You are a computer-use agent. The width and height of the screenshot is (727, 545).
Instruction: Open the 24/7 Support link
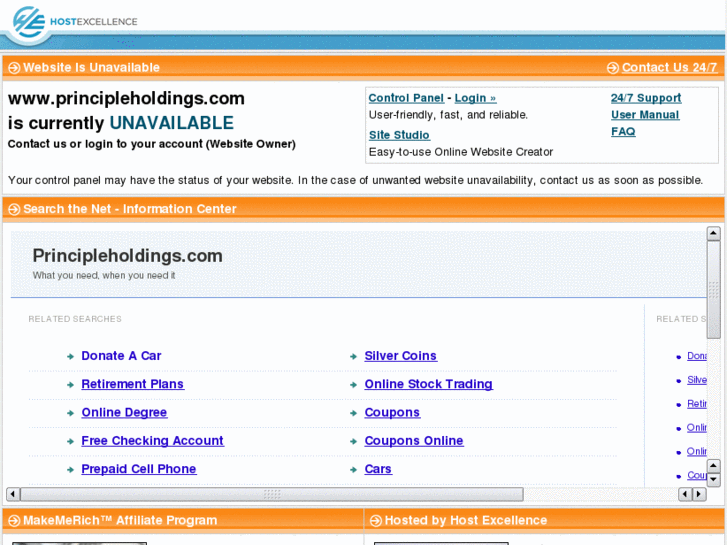(646, 98)
